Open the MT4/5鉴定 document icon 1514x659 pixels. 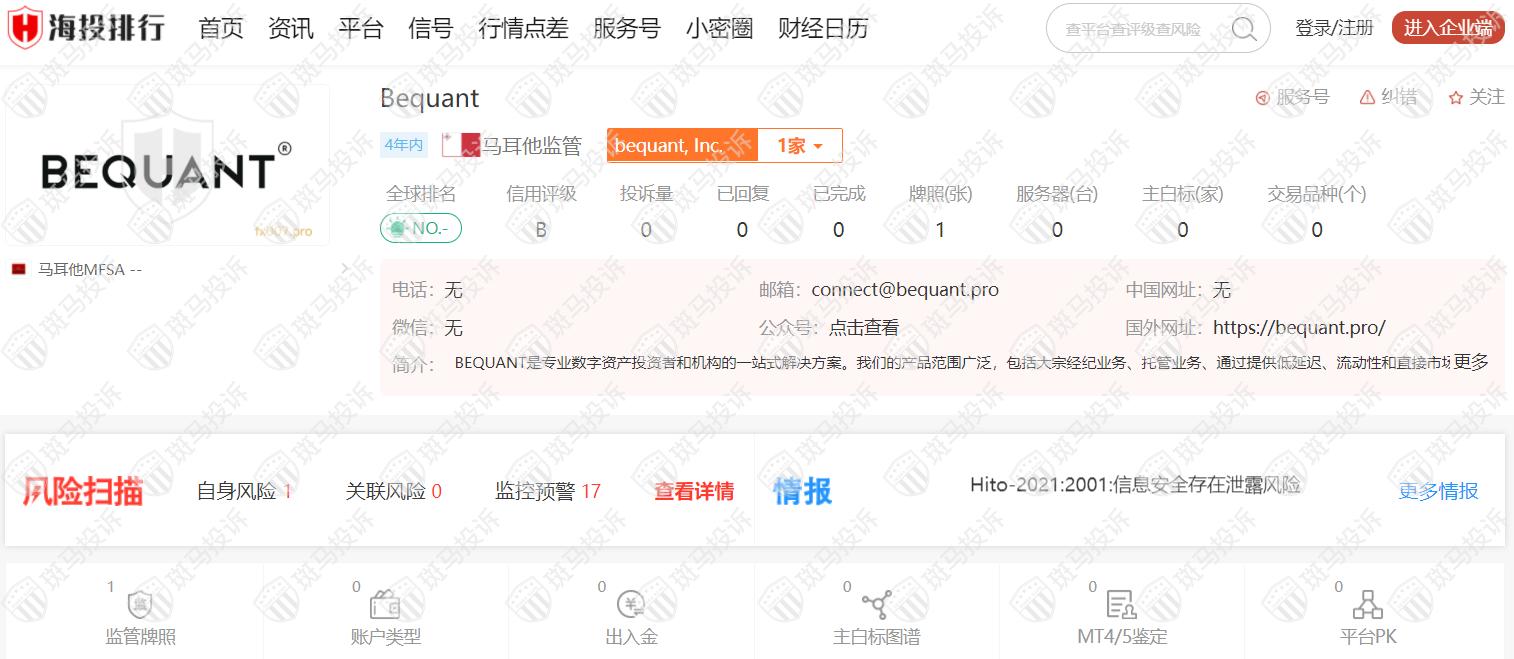pos(1121,605)
